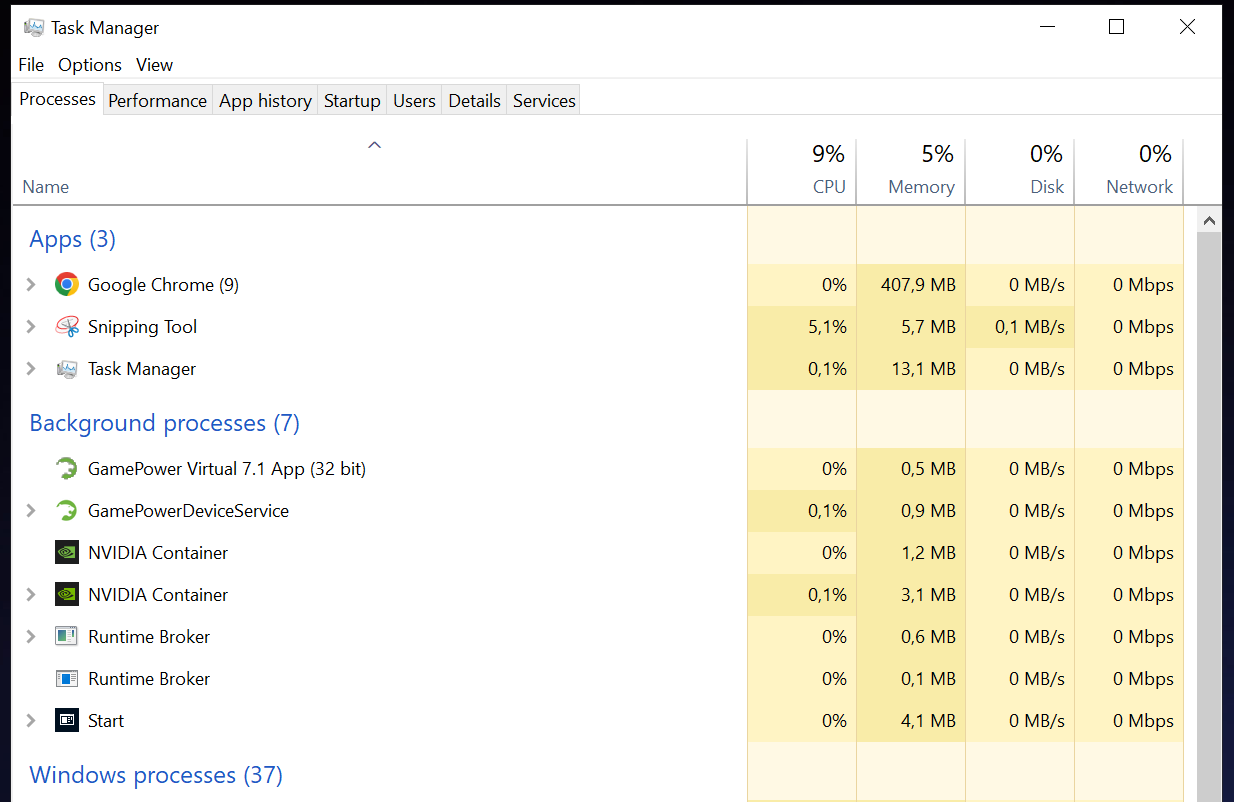
Task: Select the Processes tab
Action: pos(57,99)
